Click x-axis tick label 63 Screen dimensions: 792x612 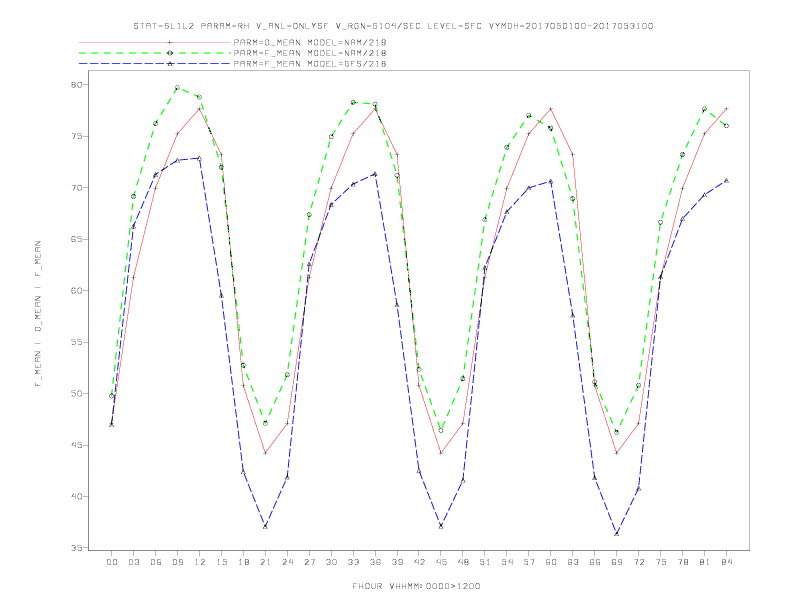click(x=573, y=562)
